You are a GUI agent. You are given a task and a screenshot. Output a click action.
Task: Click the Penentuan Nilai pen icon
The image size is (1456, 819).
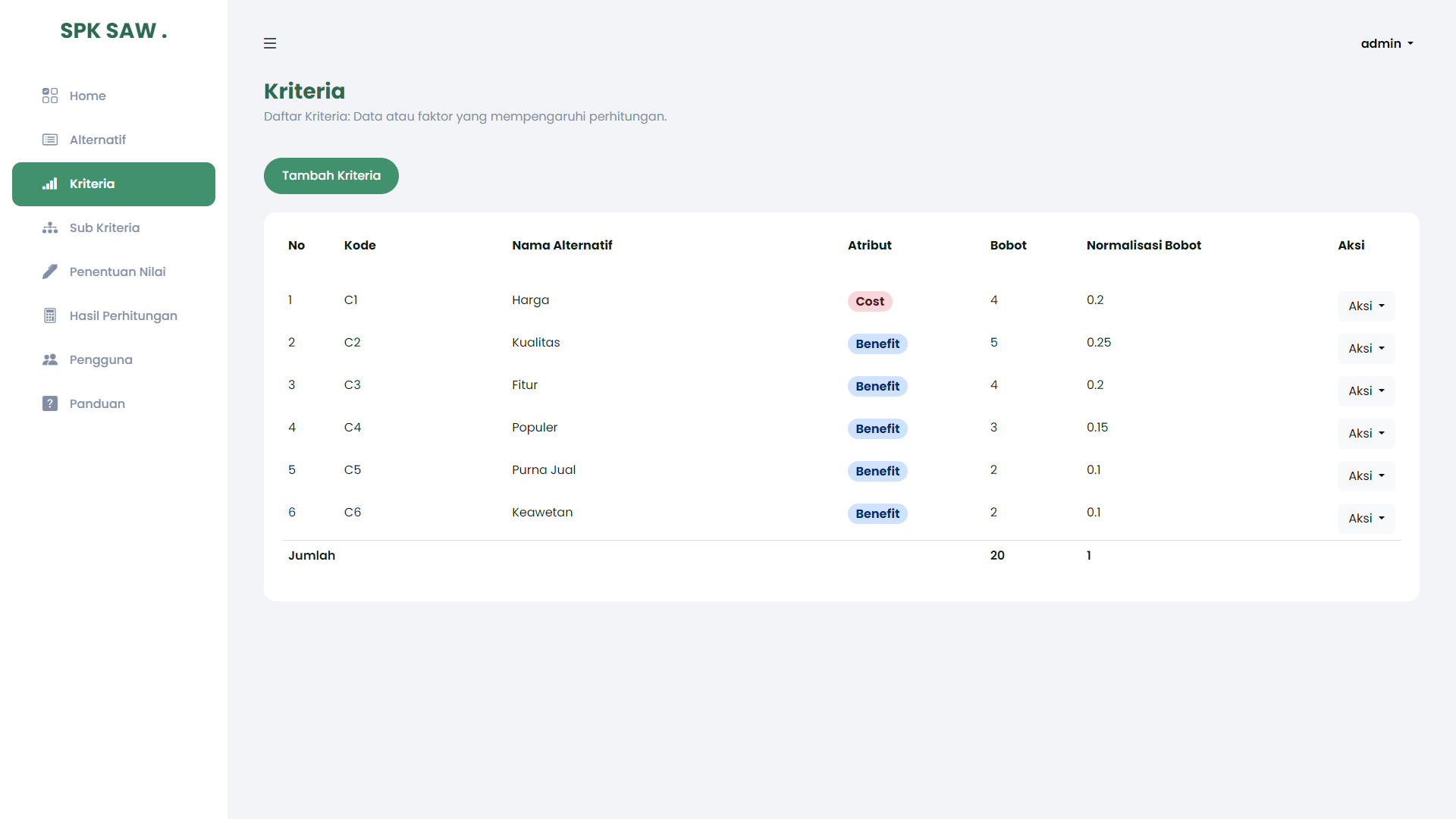tap(50, 271)
